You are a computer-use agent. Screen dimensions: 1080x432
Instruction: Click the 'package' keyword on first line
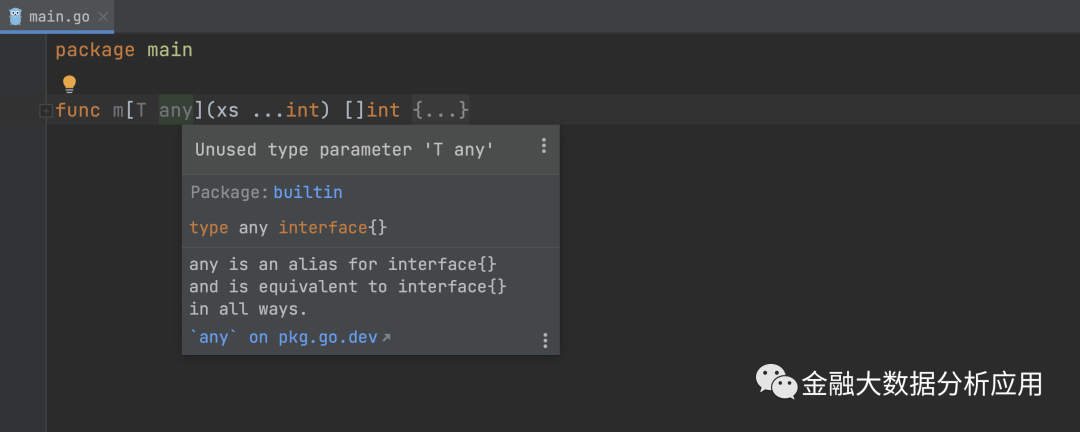coord(94,50)
